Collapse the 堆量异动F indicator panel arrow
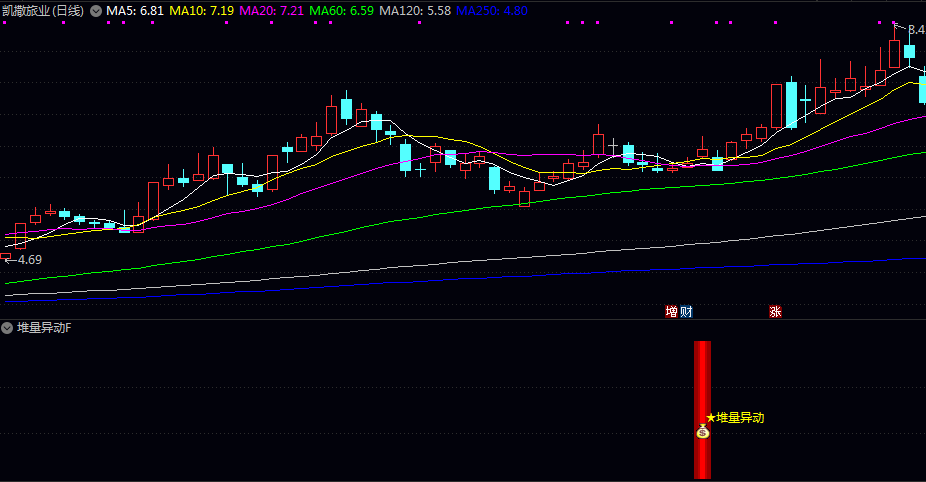This screenshot has width=926, height=482. tap(7, 328)
